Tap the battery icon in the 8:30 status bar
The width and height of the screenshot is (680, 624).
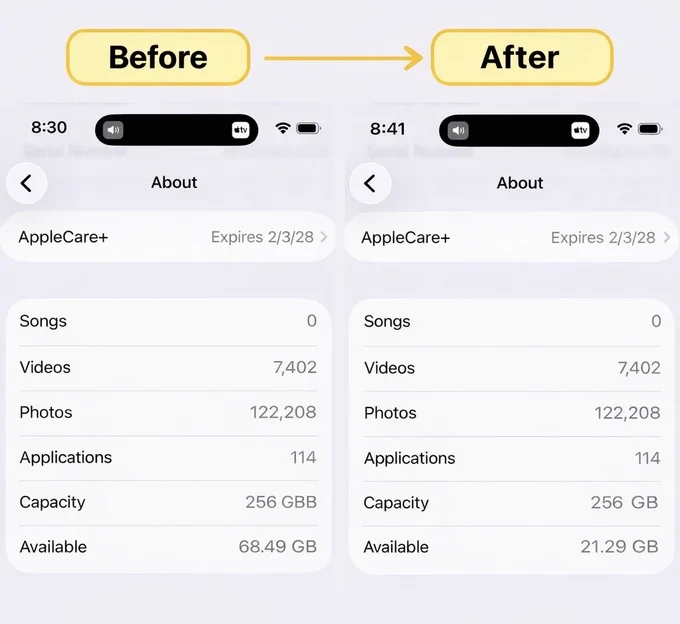[x=308, y=128]
